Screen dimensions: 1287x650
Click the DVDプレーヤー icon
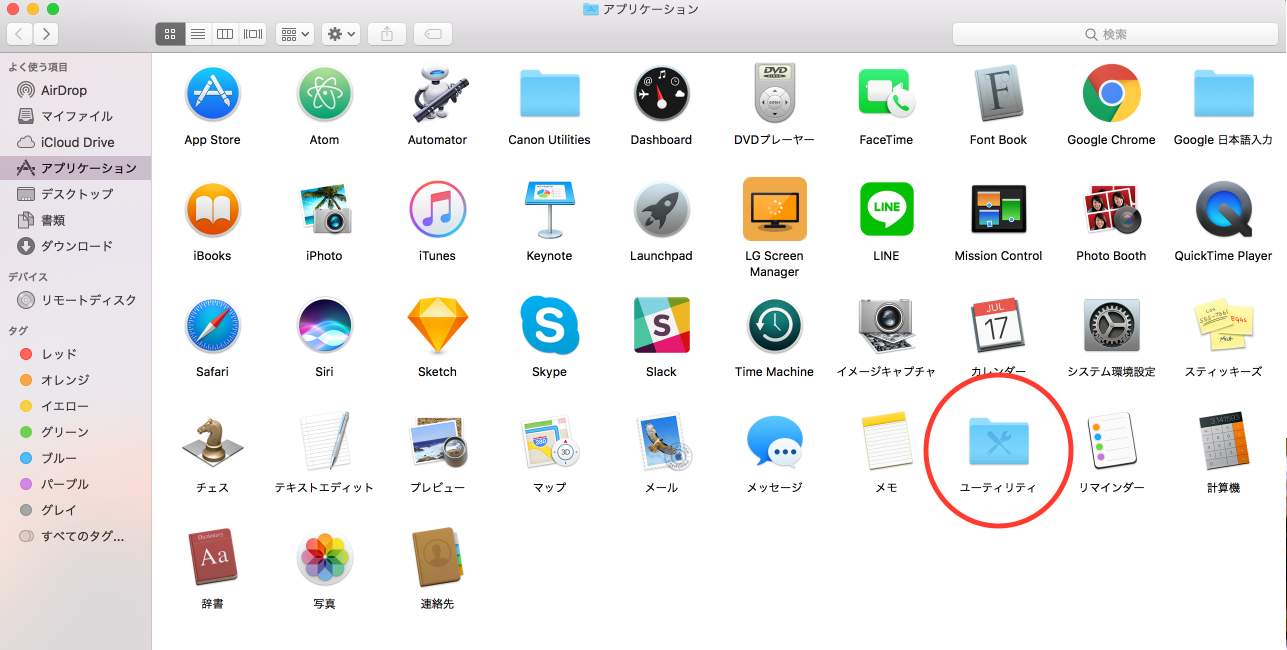[x=774, y=95]
